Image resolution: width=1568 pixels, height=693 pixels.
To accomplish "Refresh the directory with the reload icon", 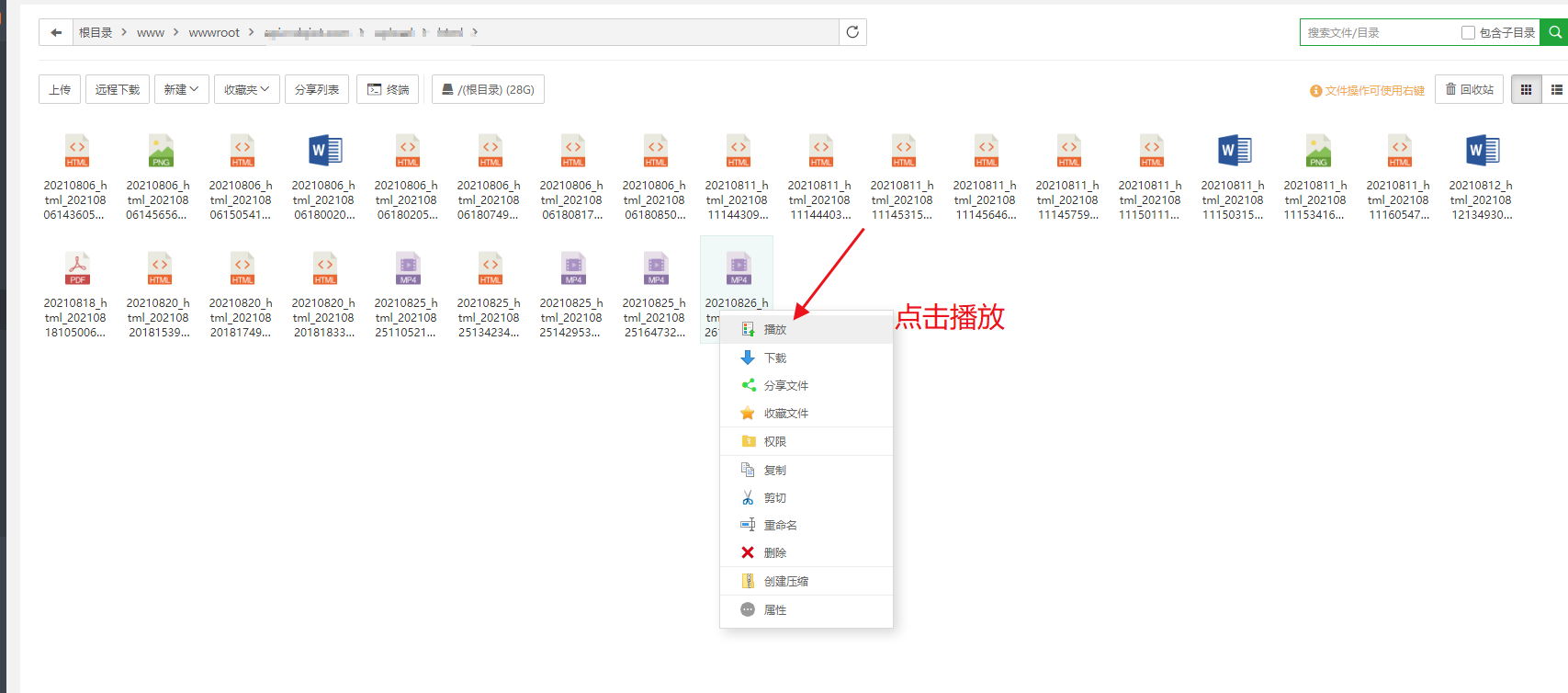I will [852, 32].
